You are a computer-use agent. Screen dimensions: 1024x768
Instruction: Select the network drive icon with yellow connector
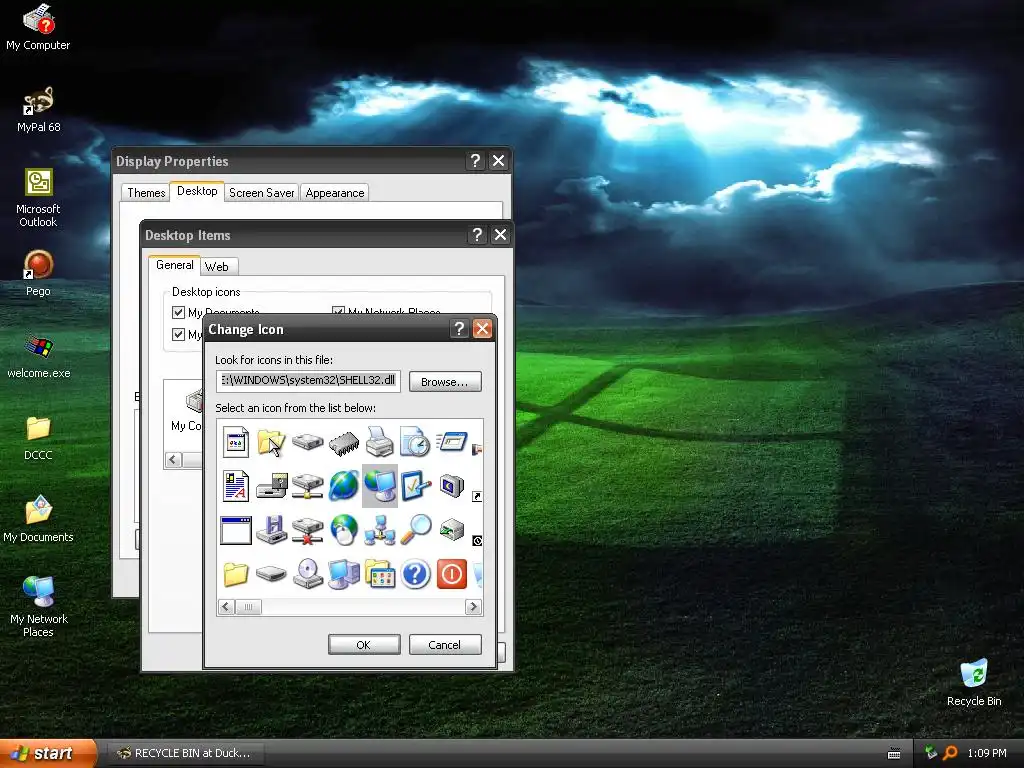point(308,487)
